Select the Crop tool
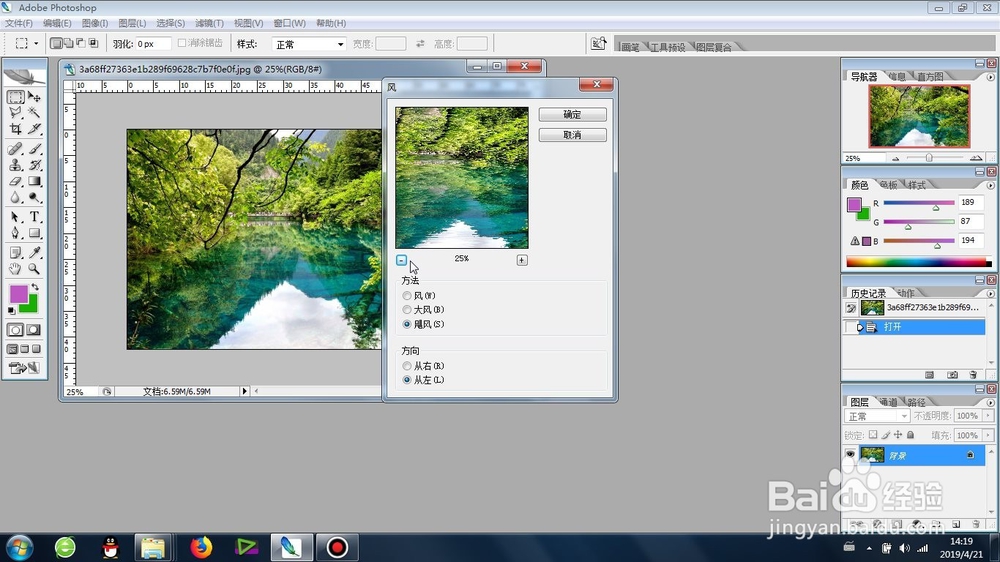This screenshot has height=562, width=1000. tap(15, 129)
